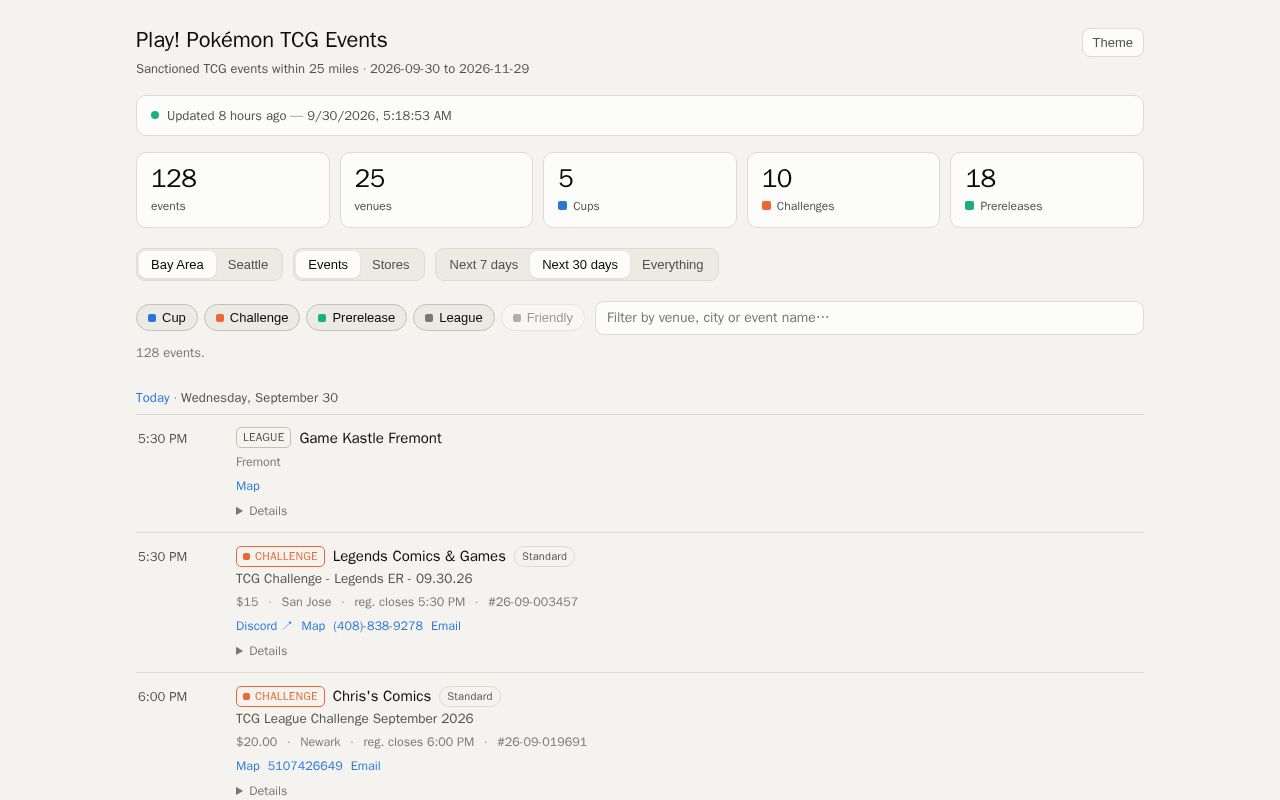This screenshot has width=1280, height=800.
Task: Click Standard tag next to Chris's Comics
Action: coord(470,696)
